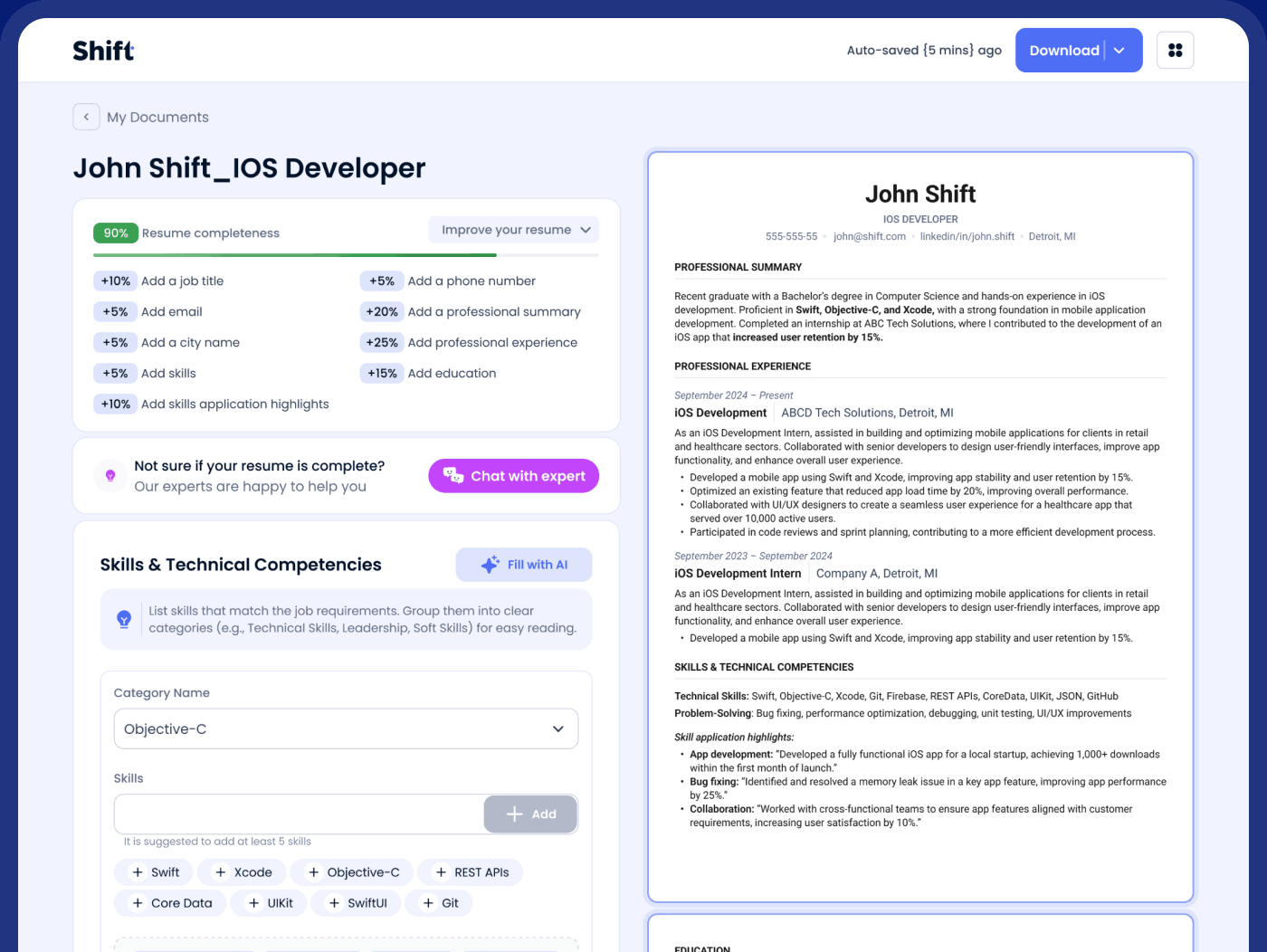Click the sparkle icon in Fill with AI

pos(491,565)
